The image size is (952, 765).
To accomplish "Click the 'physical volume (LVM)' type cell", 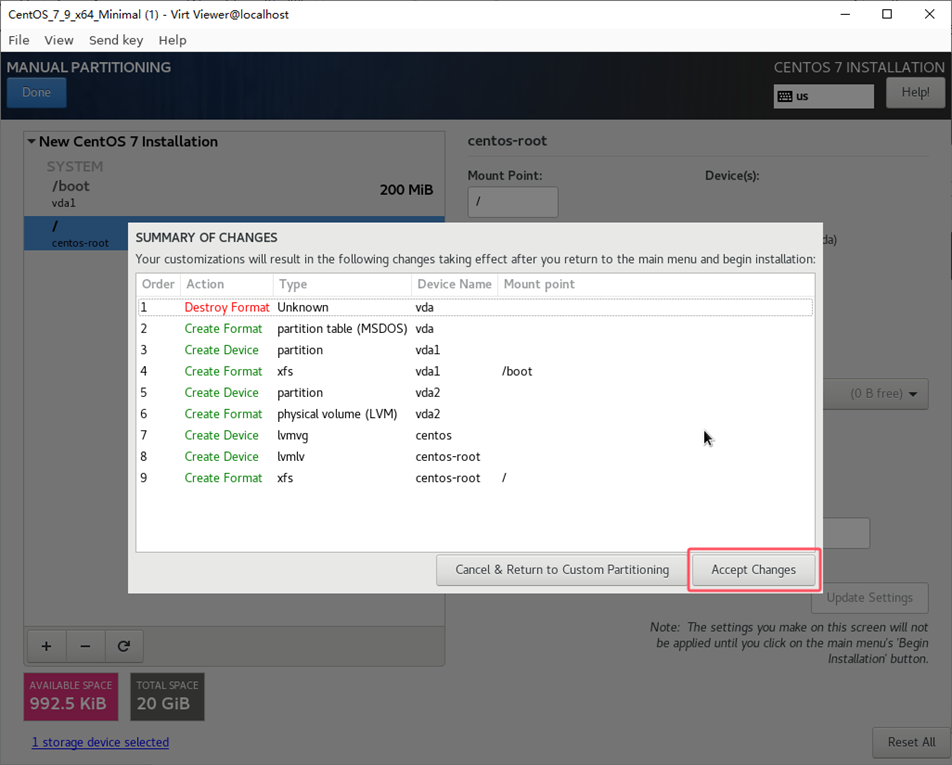I will click(338, 413).
